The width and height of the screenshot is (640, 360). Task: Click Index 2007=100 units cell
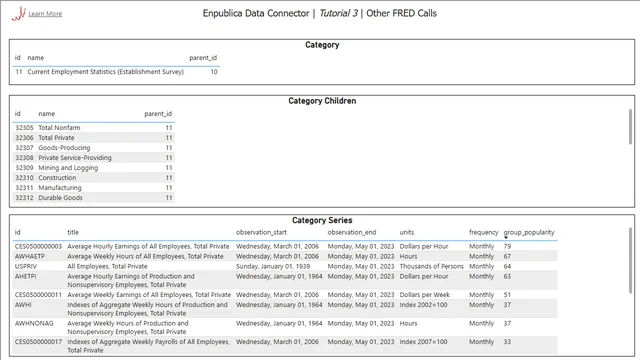[x=423, y=342]
